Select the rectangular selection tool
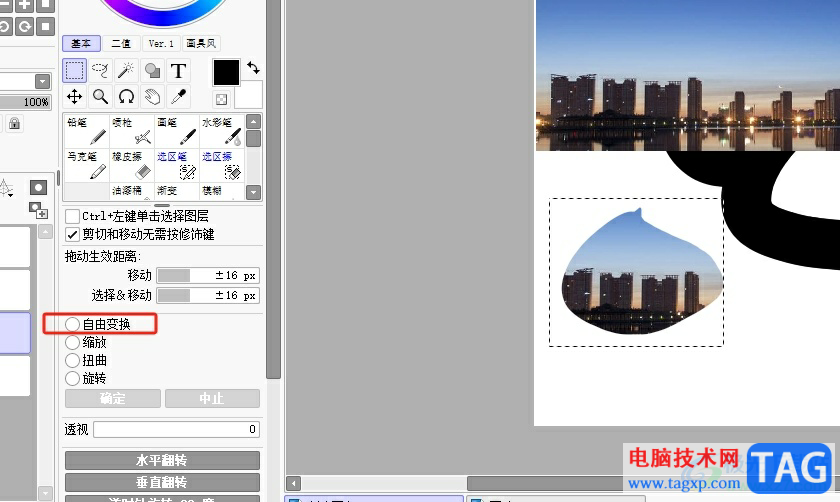Viewport: 840px width, 502px height. (x=74, y=70)
